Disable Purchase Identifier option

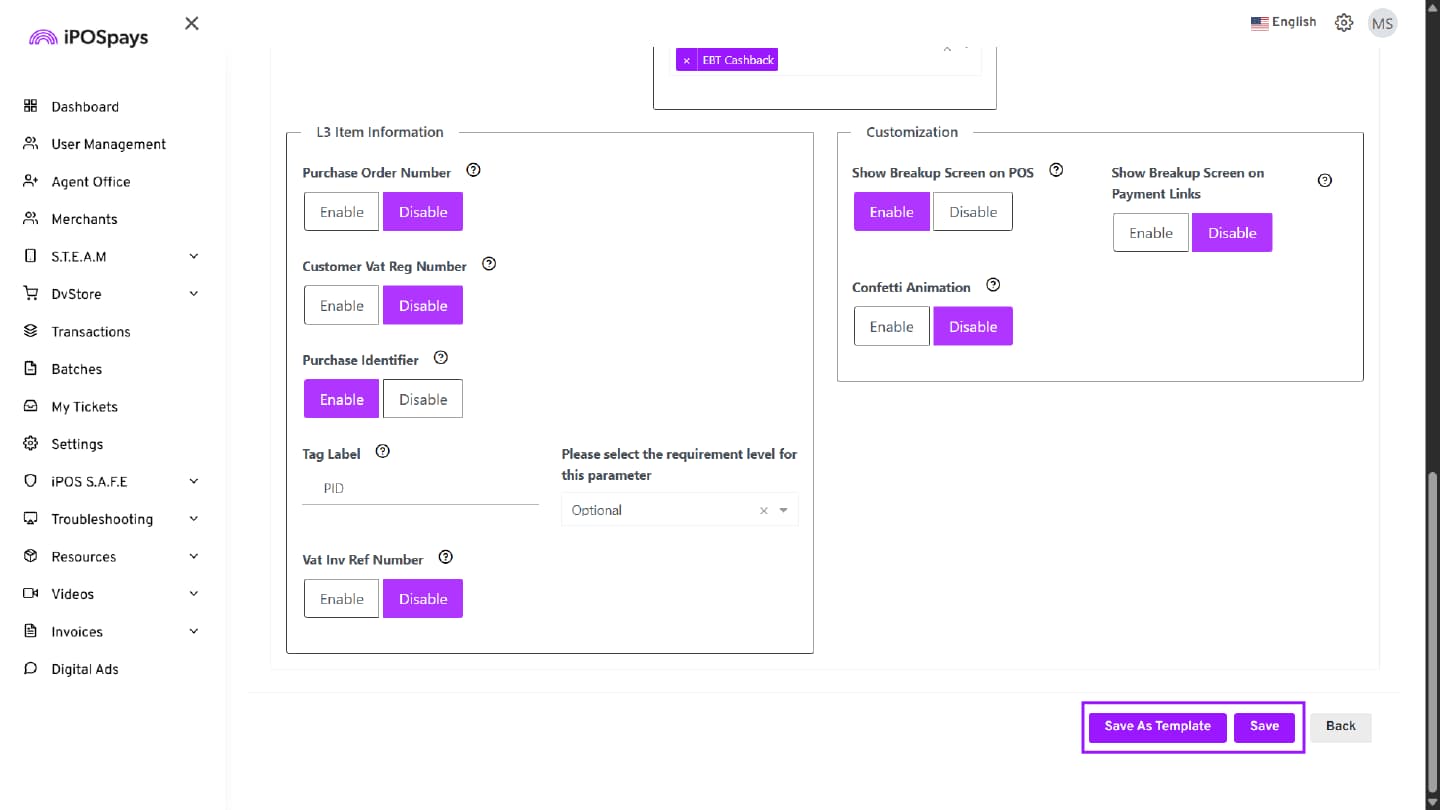[x=423, y=399]
